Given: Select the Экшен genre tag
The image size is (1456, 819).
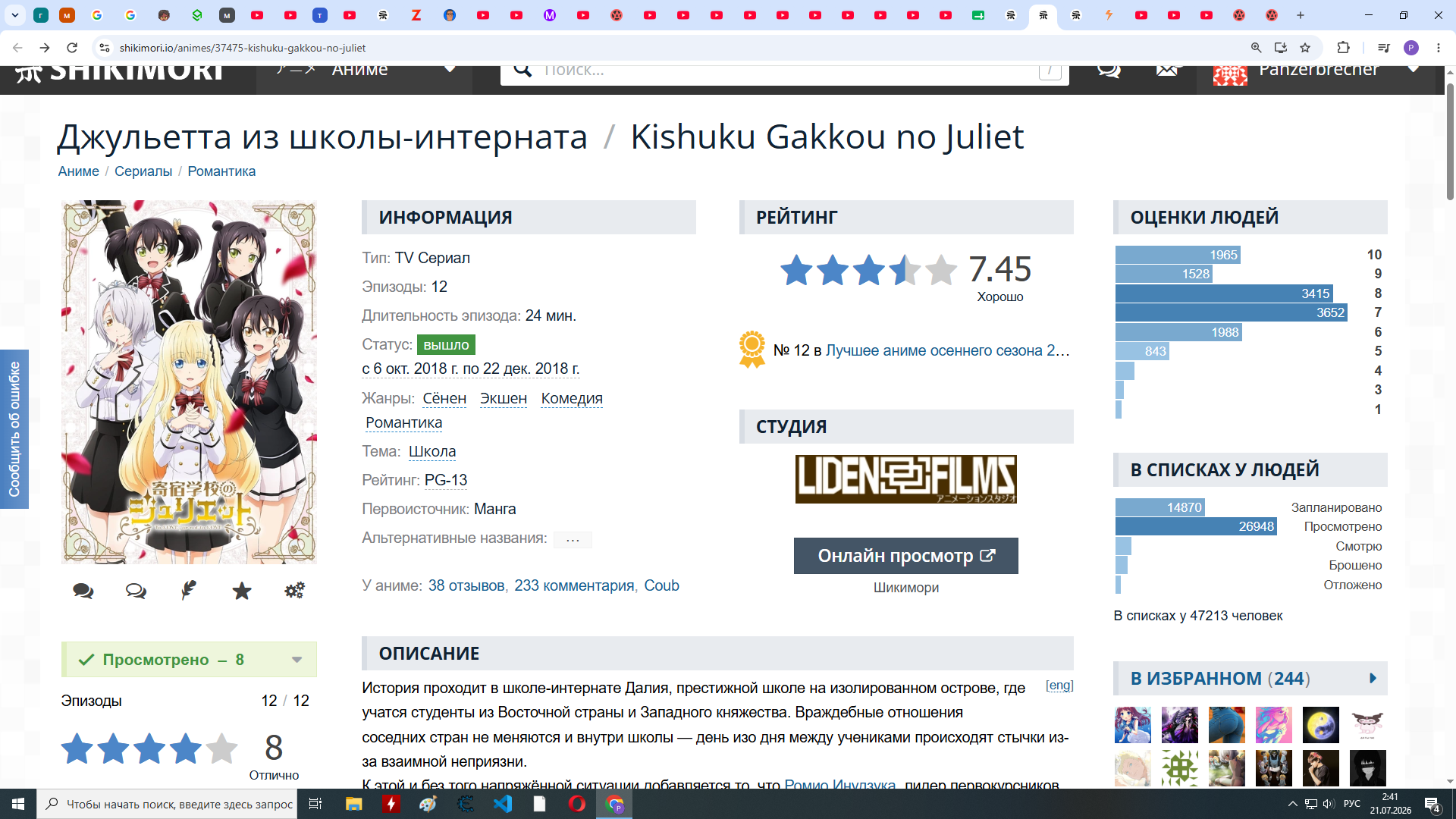Looking at the screenshot, I should pyautogui.click(x=504, y=398).
